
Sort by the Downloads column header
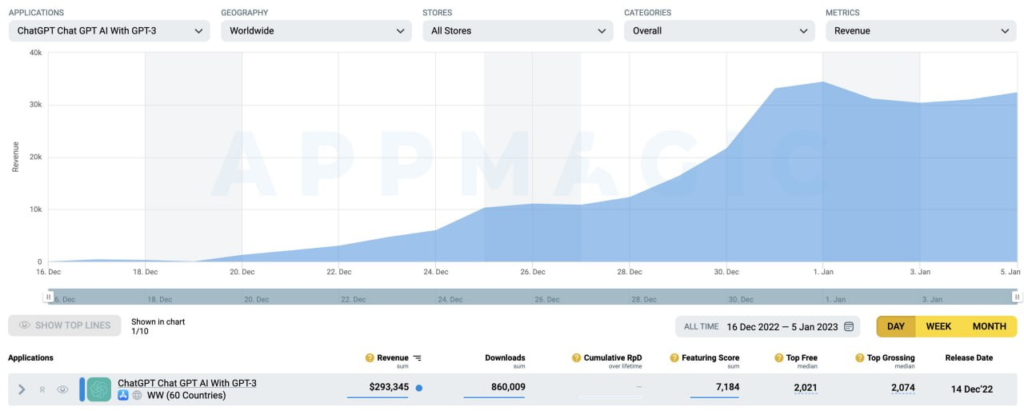click(x=505, y=357)
